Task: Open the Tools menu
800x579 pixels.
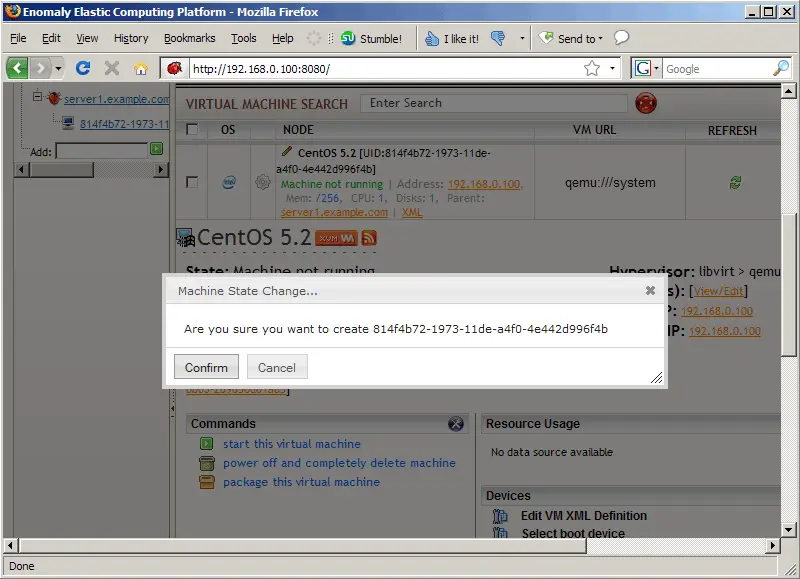Action: point(244,38)
